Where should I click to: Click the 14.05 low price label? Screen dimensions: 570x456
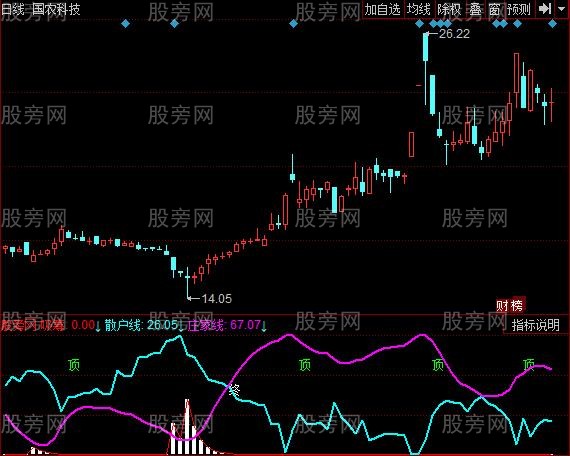click(216, 299)
